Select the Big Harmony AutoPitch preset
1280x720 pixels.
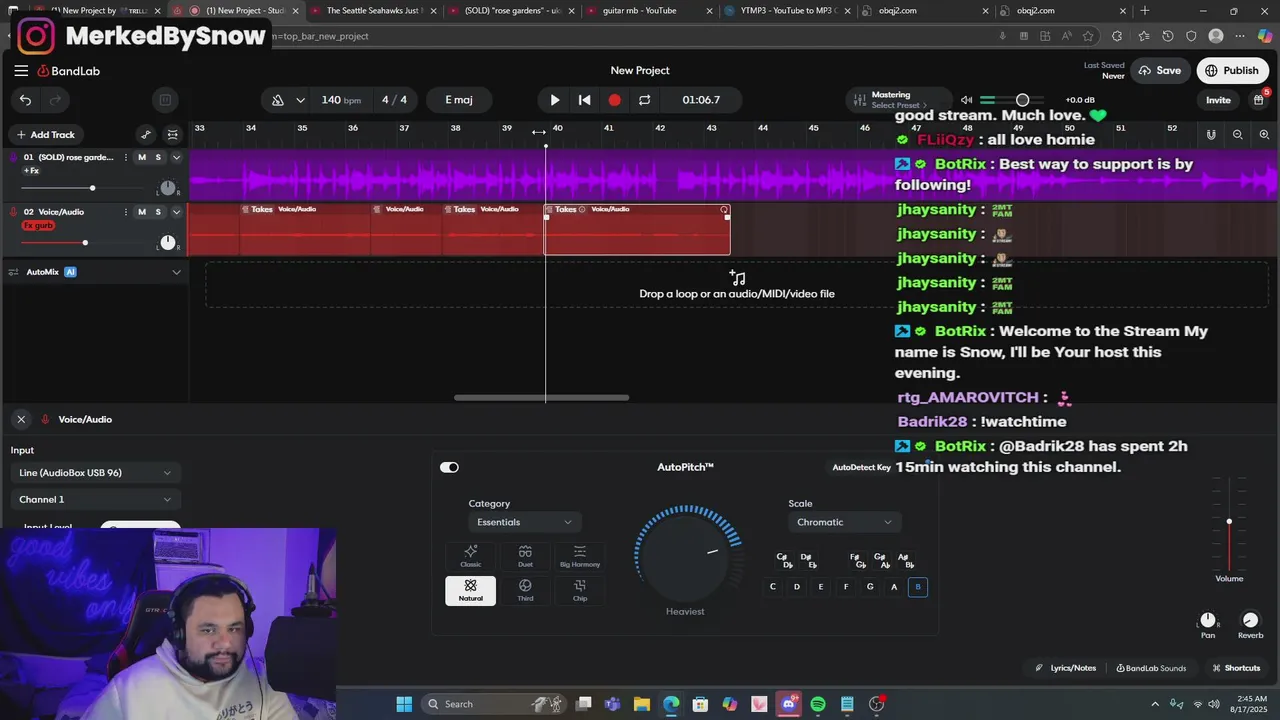(x=580, y=556)
